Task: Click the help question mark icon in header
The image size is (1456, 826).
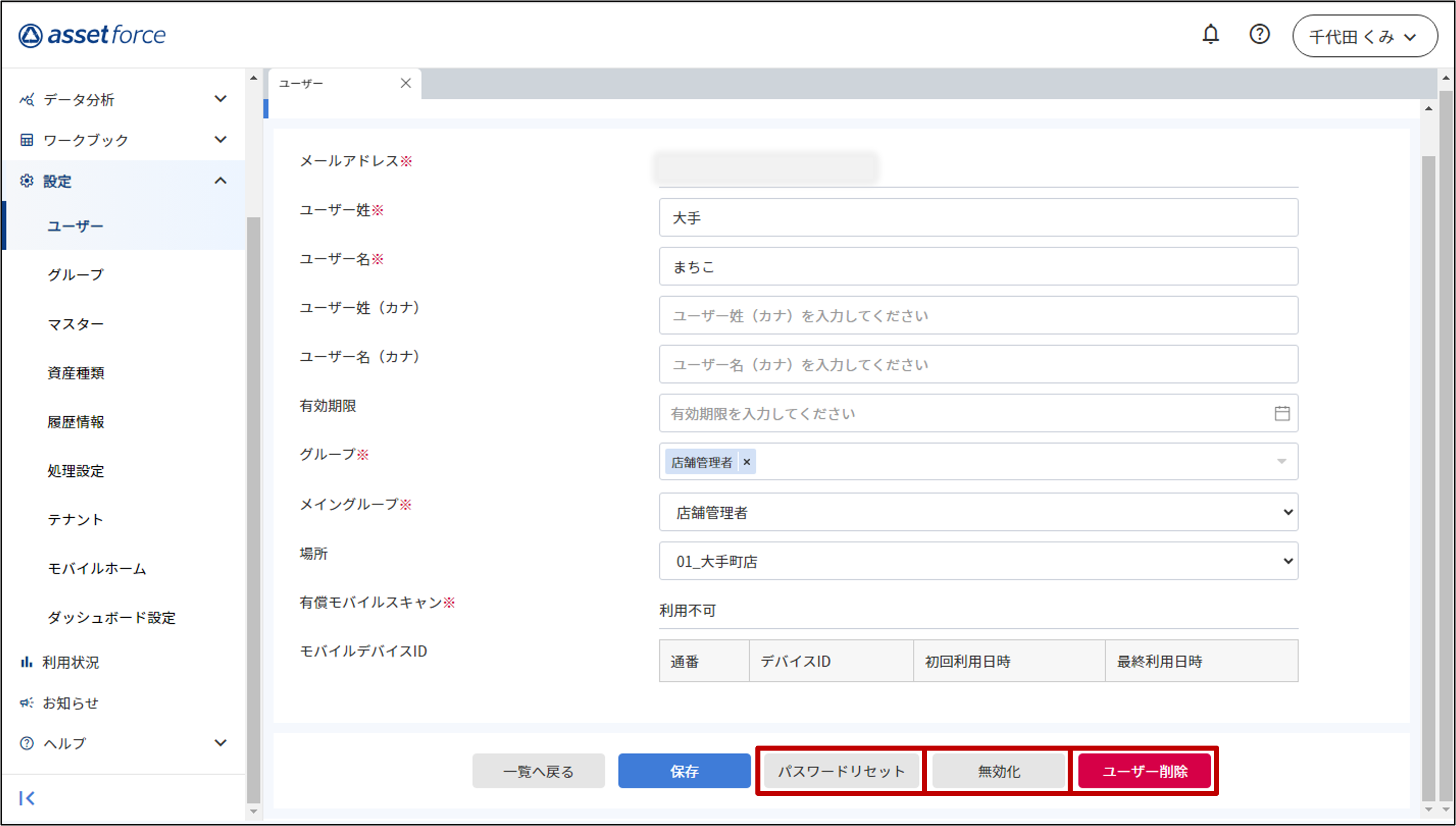Action: click(1259, 35)
